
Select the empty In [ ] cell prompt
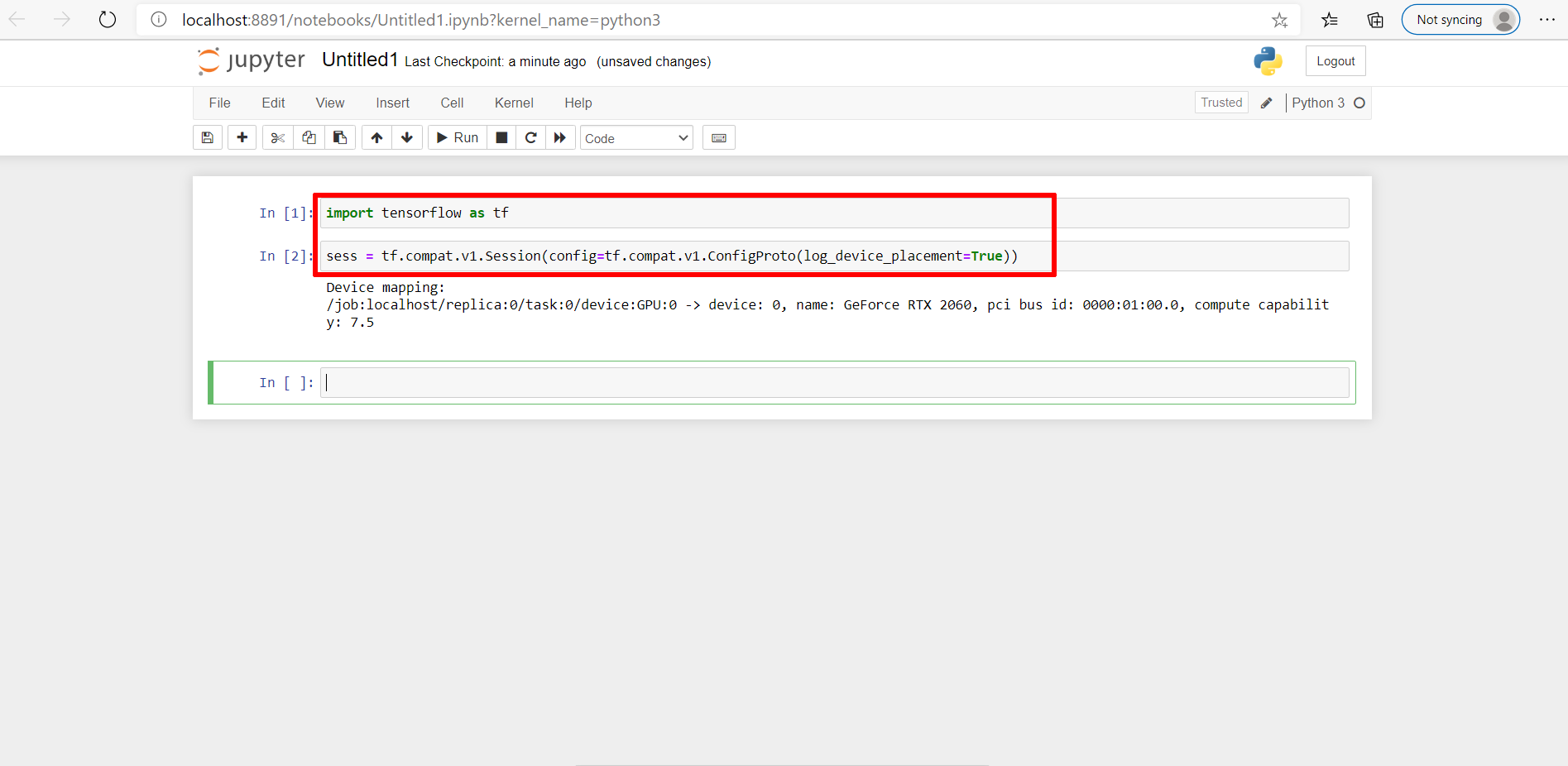(x=286, y=383)
